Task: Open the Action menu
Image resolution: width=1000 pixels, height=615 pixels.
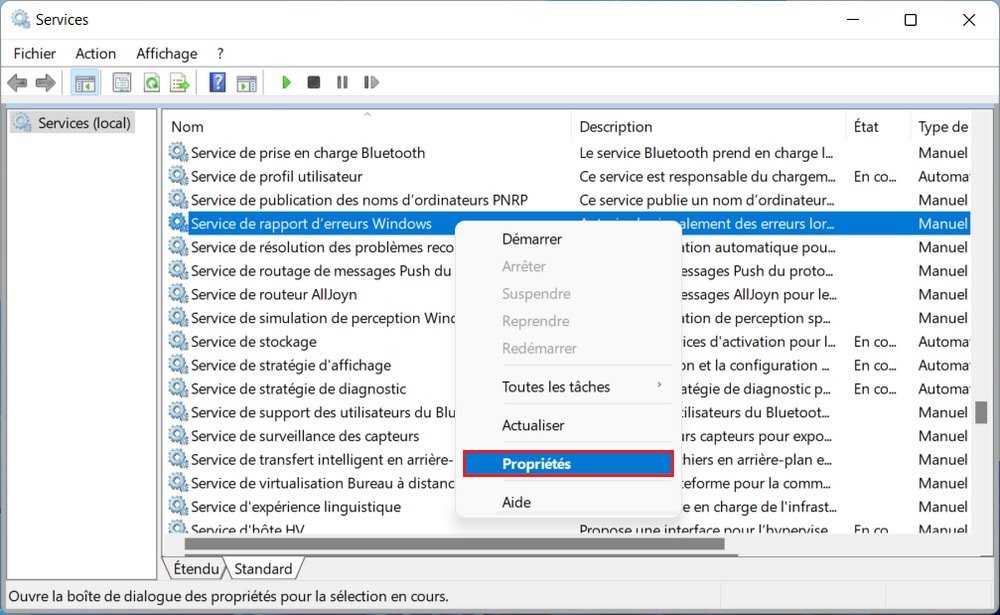Action: coord(96,54)
